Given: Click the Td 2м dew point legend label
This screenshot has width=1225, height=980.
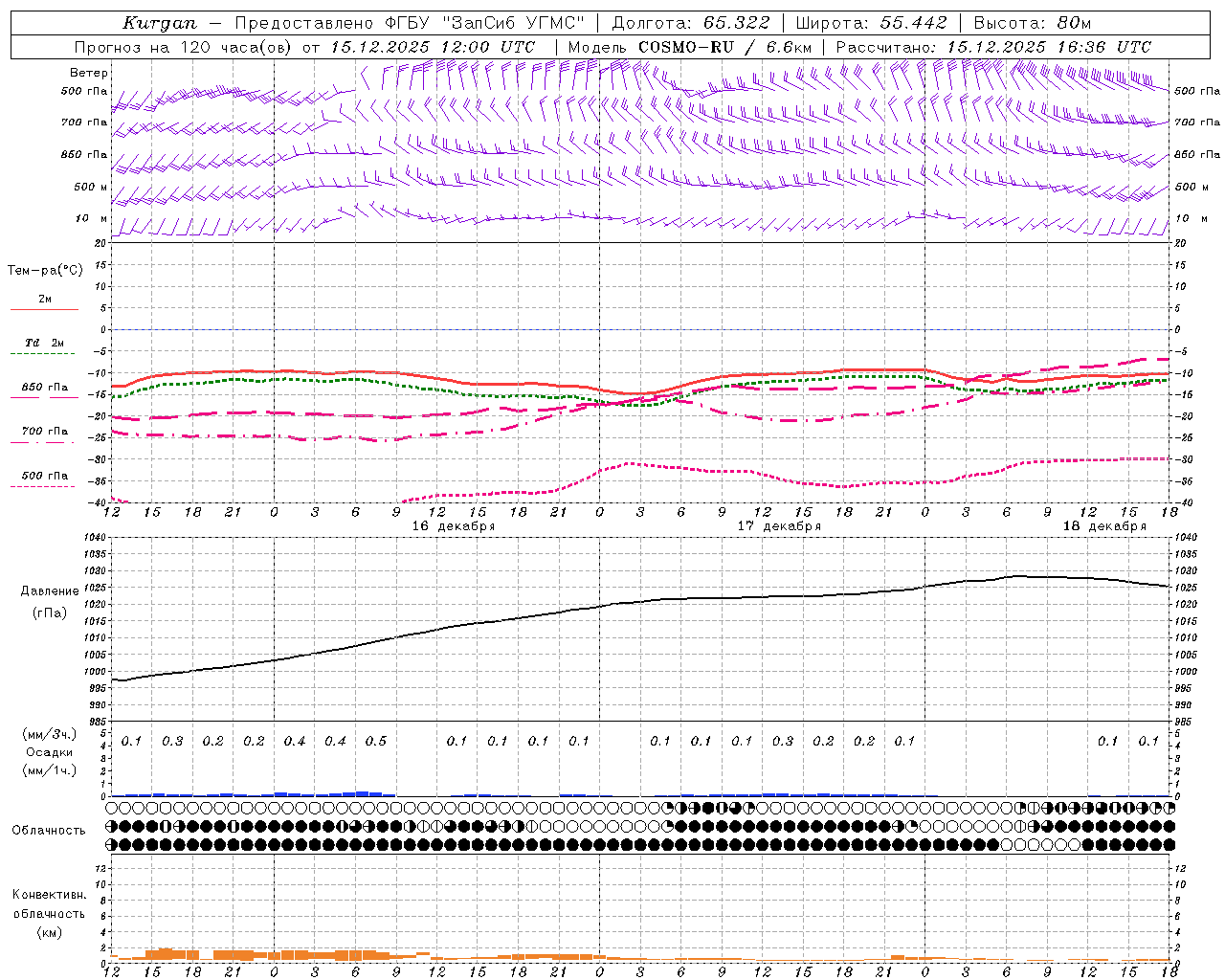Looking at the screenshot, I should pos(44,343).
